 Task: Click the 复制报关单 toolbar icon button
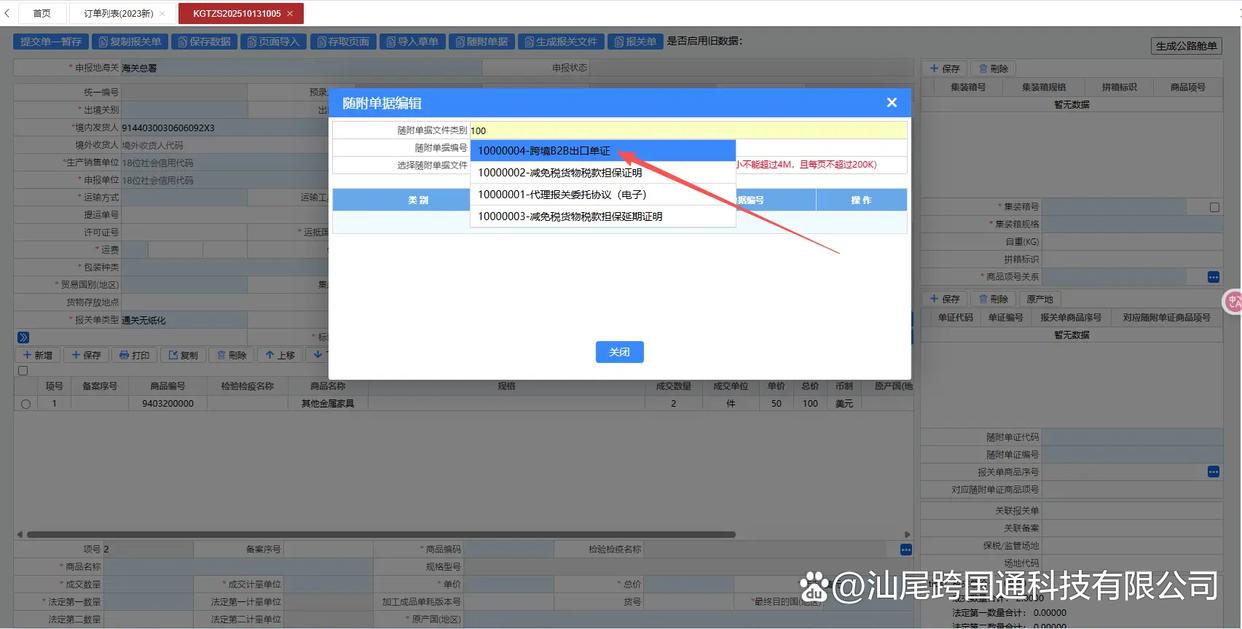[129, 42]
